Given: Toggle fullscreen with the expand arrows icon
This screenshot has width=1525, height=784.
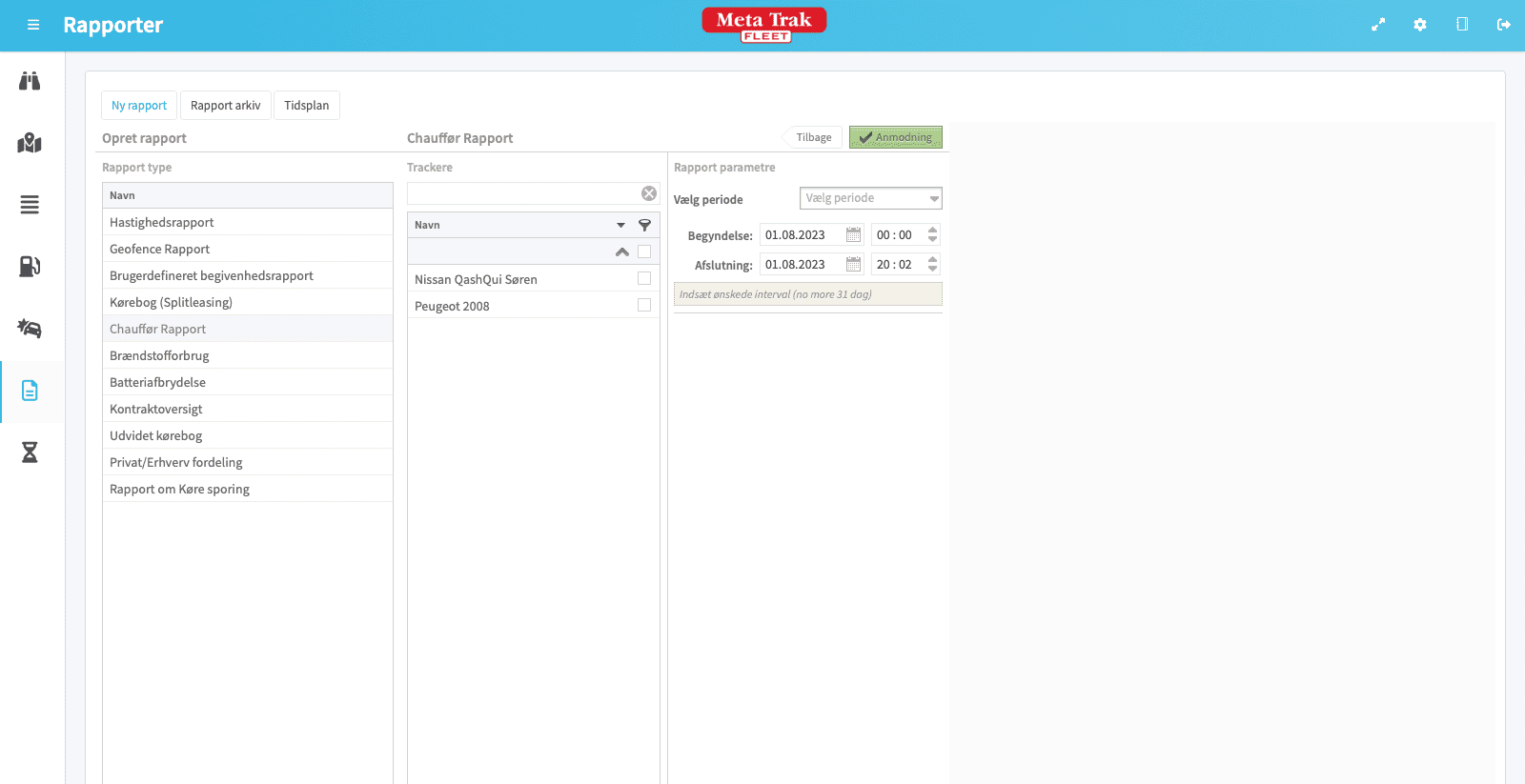Looking at the screenshot, I should (x=1378, y=25).
